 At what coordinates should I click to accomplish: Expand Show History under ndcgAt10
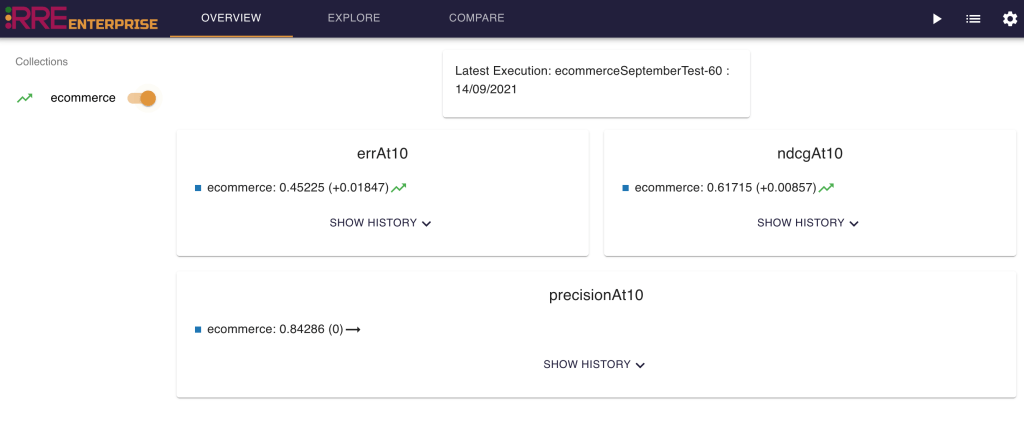[808, 223]
